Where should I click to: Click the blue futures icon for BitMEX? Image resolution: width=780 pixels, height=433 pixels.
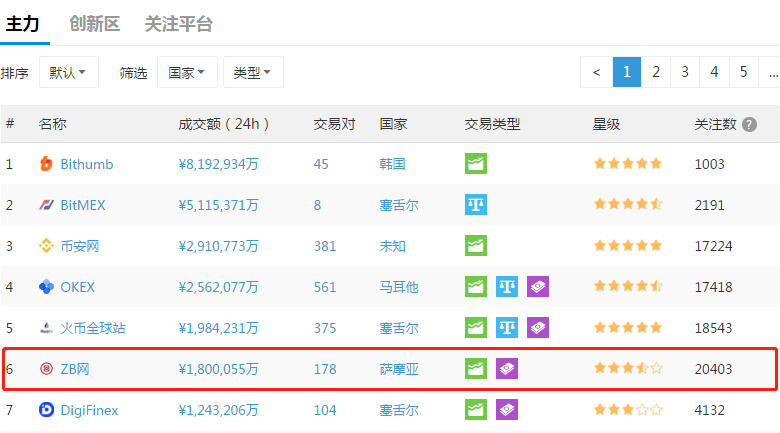tap(476, 205)
